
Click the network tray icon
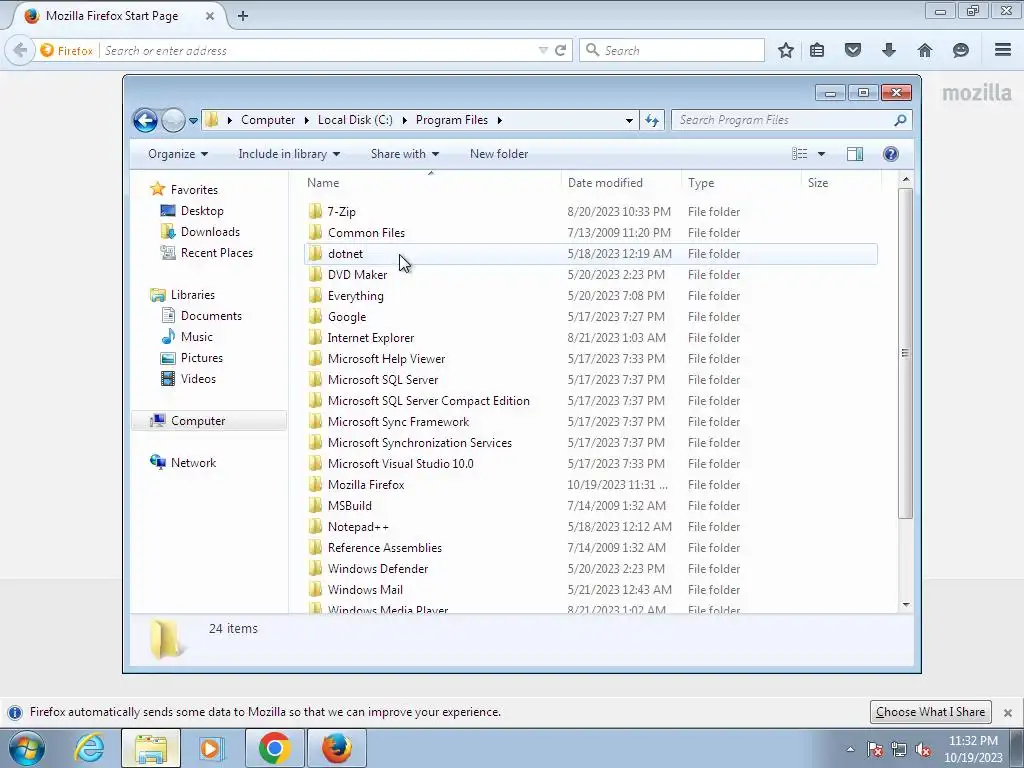[899, 750]
